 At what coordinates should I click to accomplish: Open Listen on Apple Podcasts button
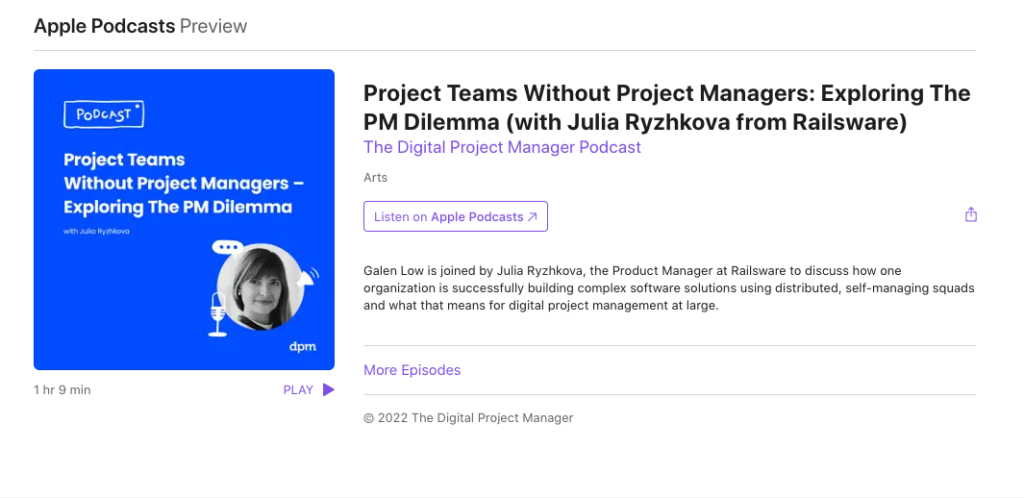[x=455, y=217]
